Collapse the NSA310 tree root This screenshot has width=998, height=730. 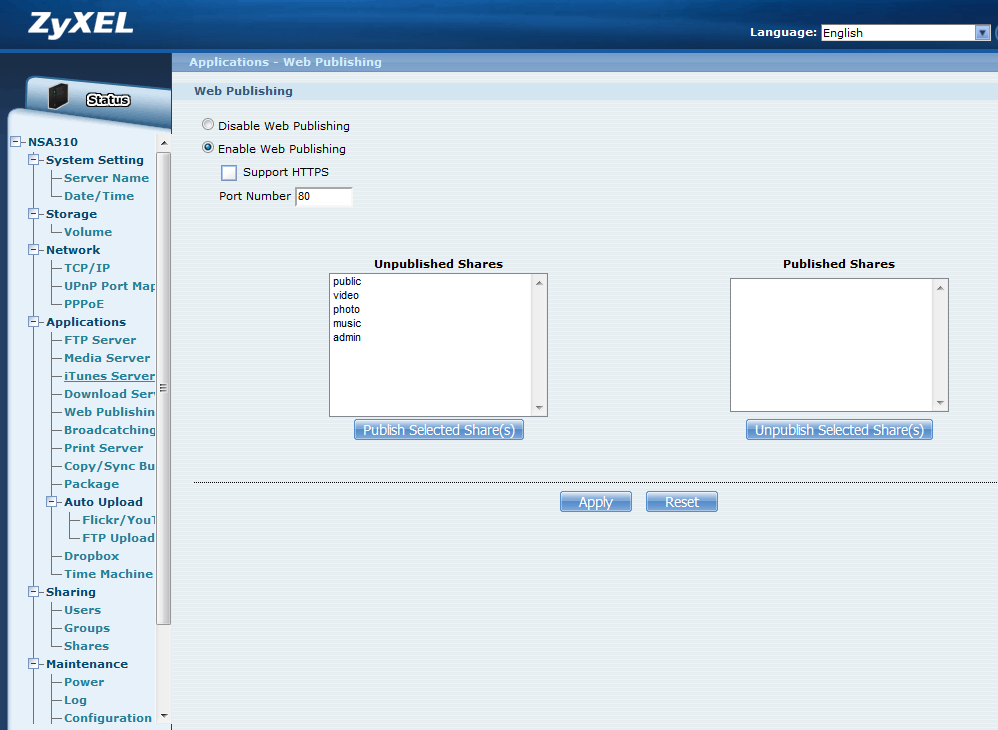tap(16, 142)
